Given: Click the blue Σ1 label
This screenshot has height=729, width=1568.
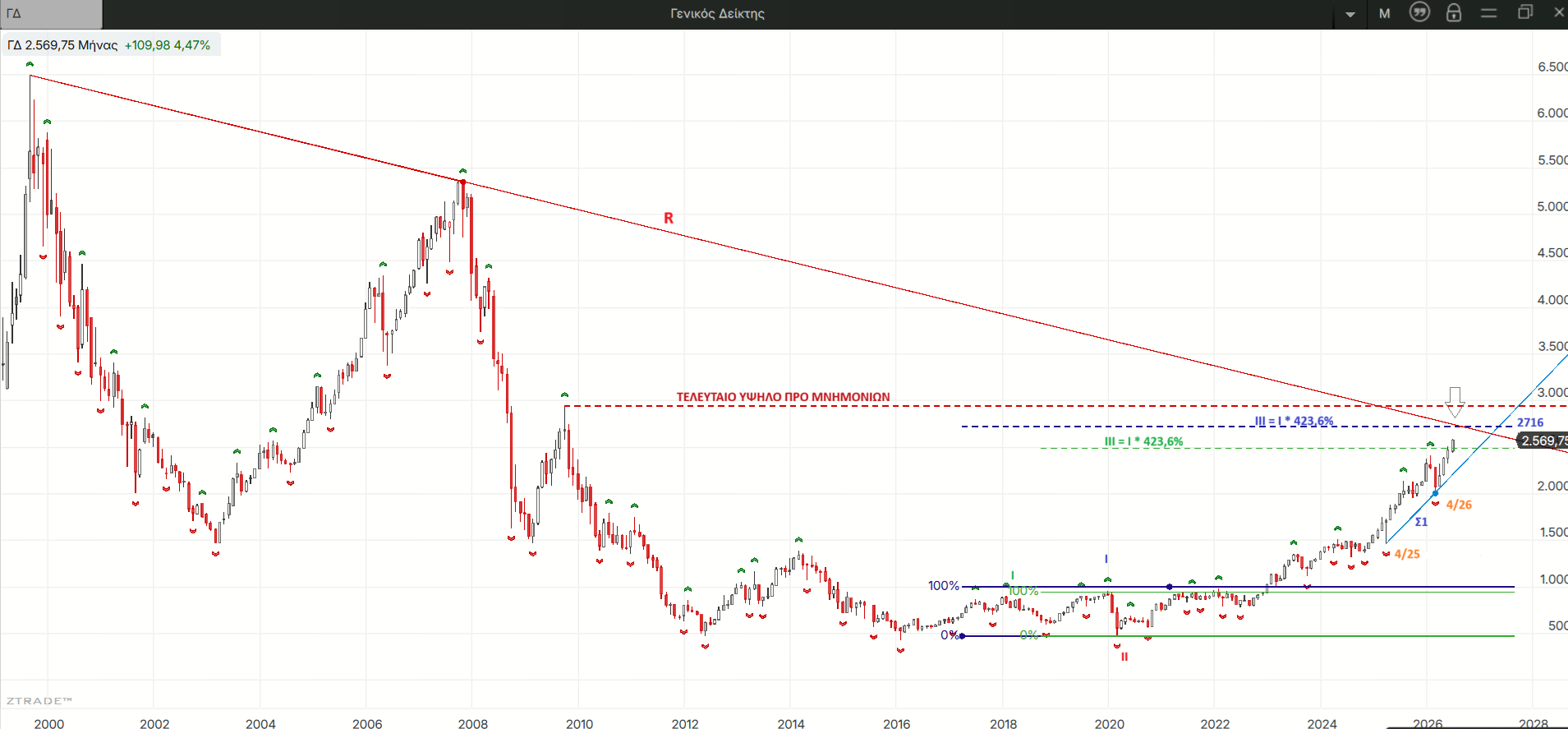Looking at the screenshot, I should tap(1421, 522).
